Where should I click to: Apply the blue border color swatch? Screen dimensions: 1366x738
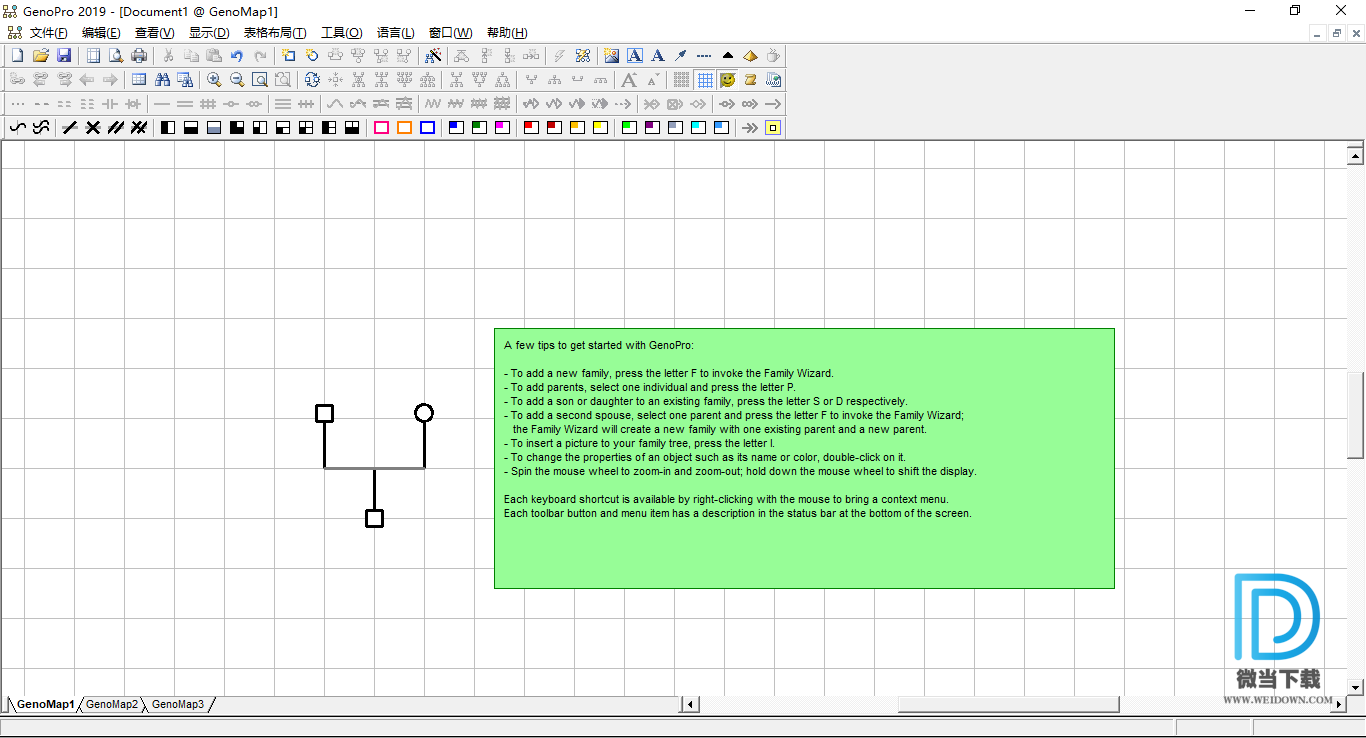[427, 127]
